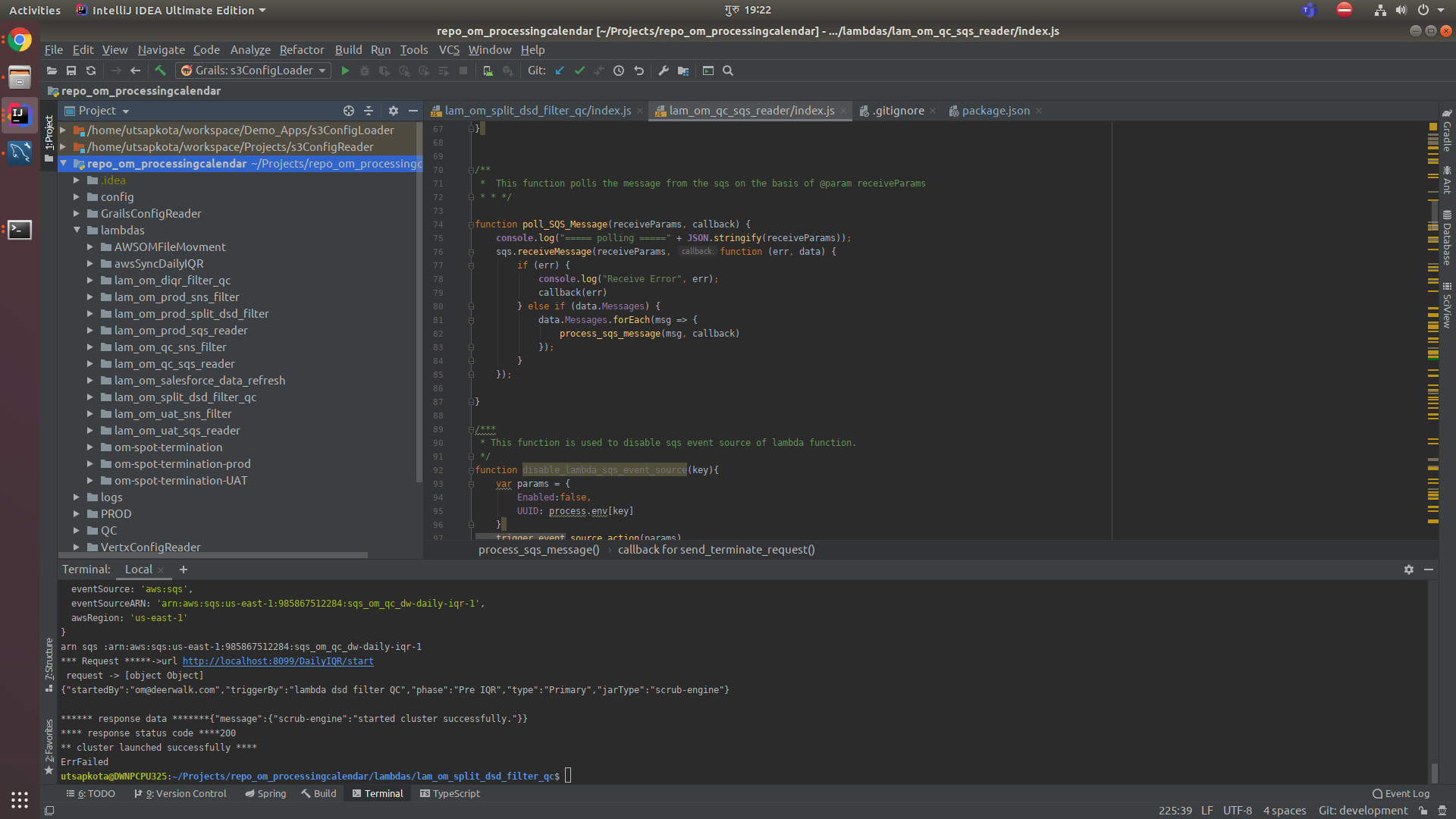
Task: Collapse the lambdas folder
Action: tap(77, 230)
